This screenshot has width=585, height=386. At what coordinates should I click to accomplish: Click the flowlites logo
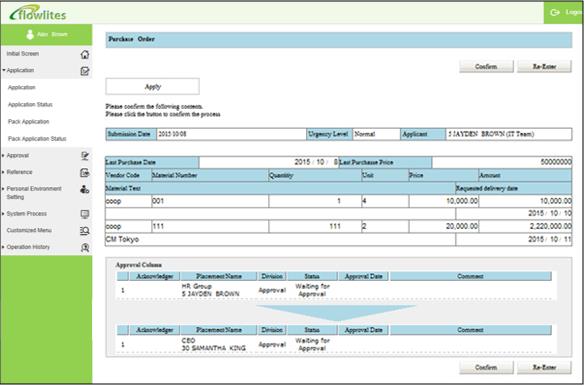click(x=38, y=13)
